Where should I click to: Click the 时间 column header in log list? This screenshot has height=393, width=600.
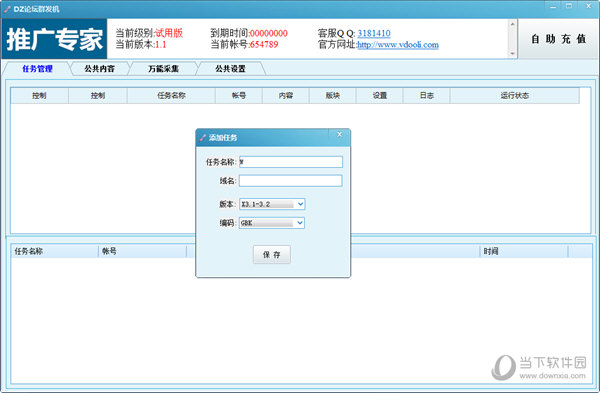tap(524, 251)
